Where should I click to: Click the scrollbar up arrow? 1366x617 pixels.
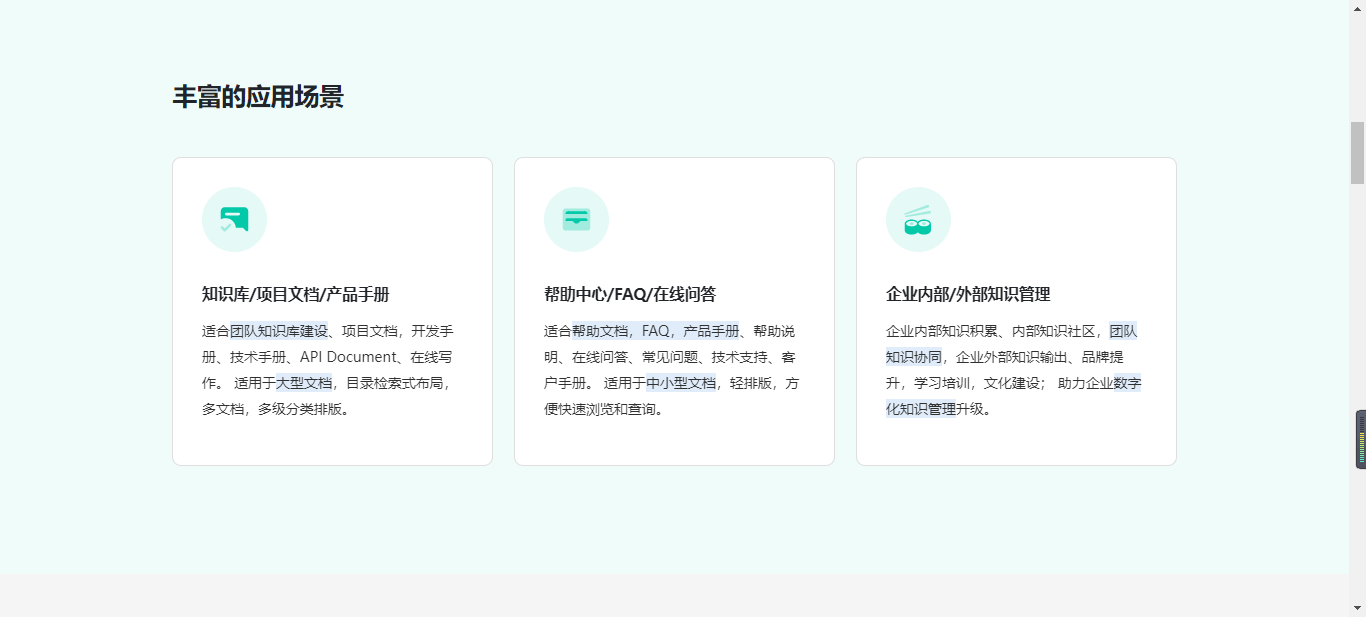[x=1357, y=8]
